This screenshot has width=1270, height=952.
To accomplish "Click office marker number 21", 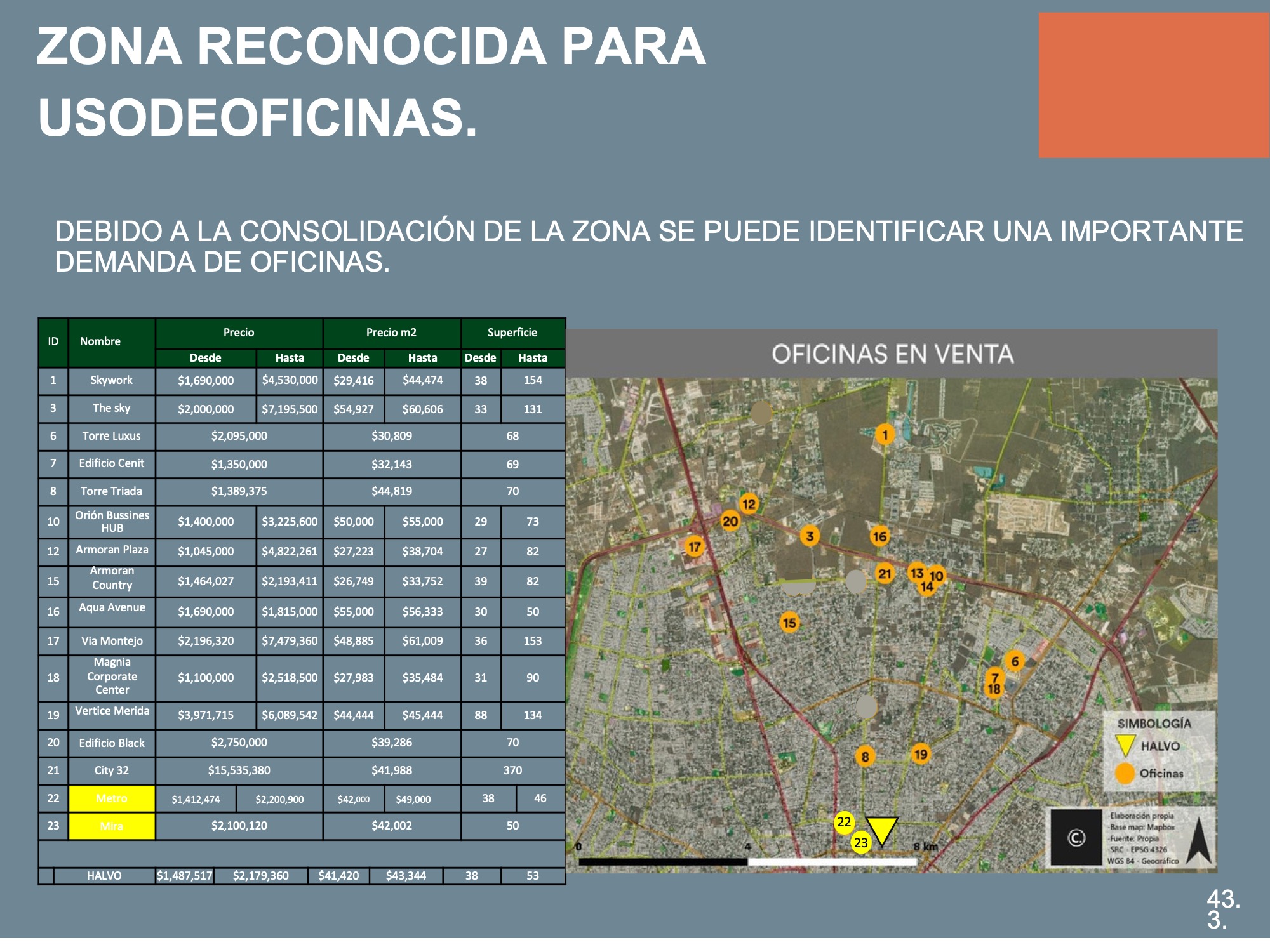I will pyautogui.click(x=885, y=574).
